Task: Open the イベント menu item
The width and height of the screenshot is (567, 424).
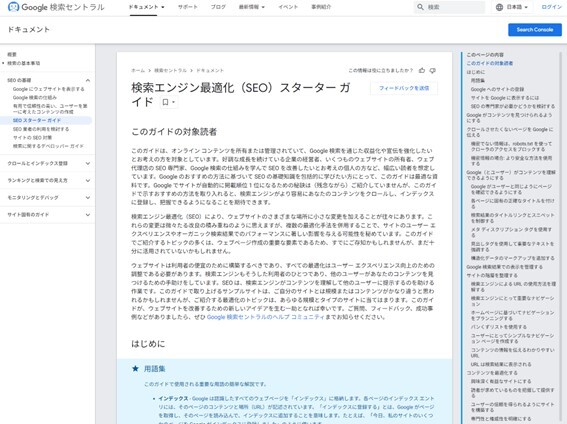Action: (x=288, y=7)
